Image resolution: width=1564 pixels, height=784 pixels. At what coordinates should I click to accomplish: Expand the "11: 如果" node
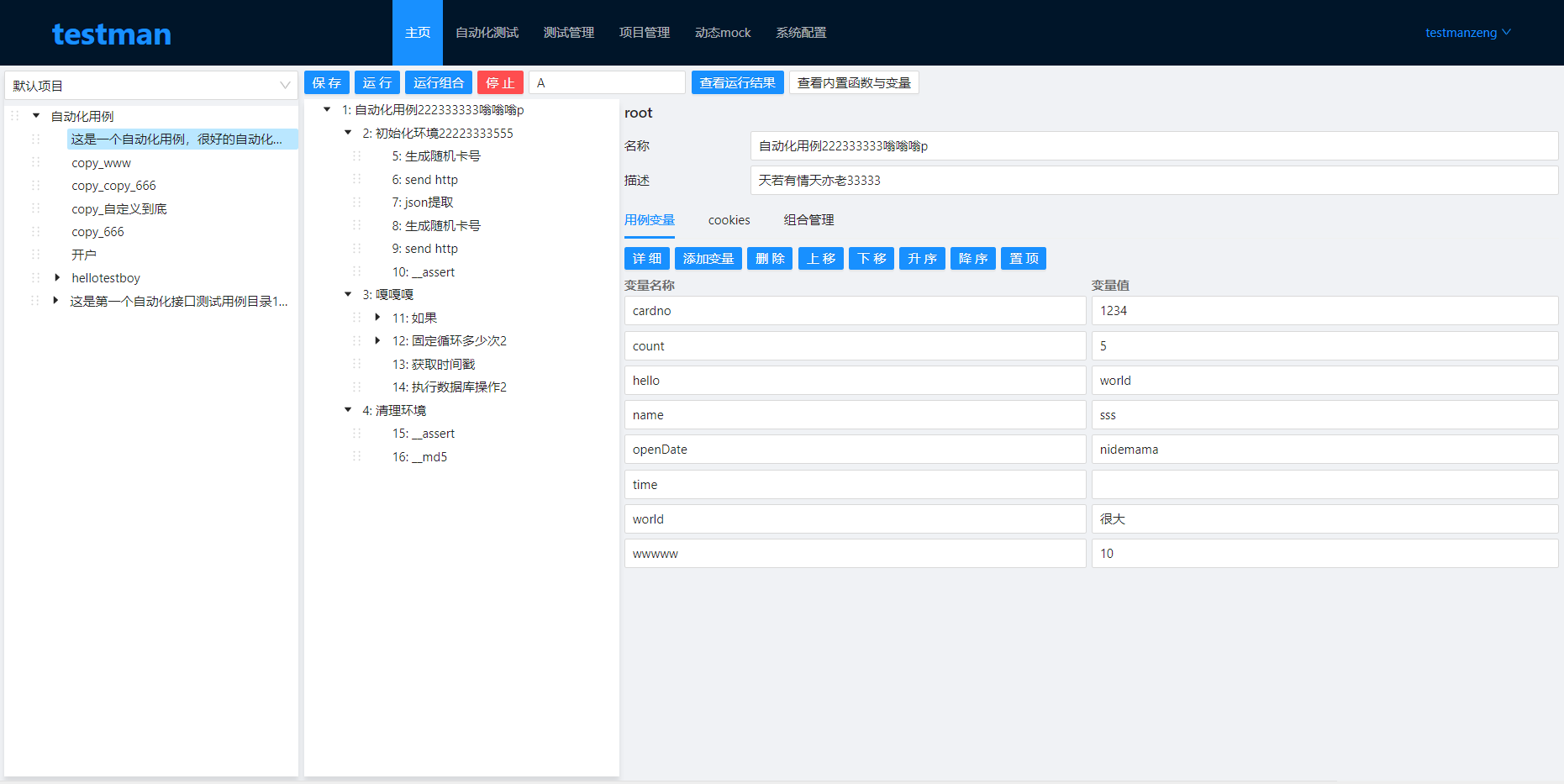(x=377, y=317)
